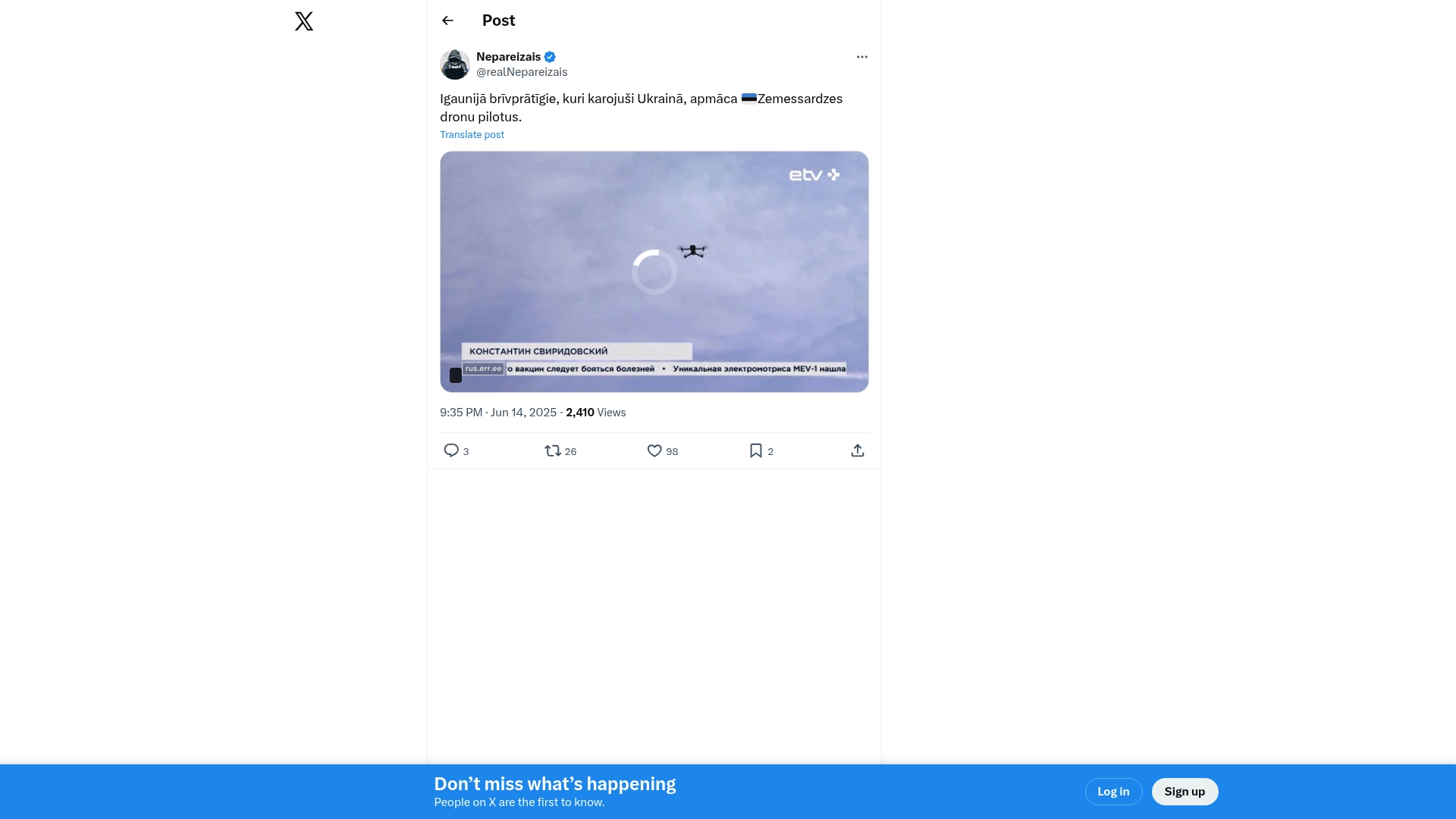The image size is (1456, 819).
Task: Share the post via upload icon
Action: 857,450
